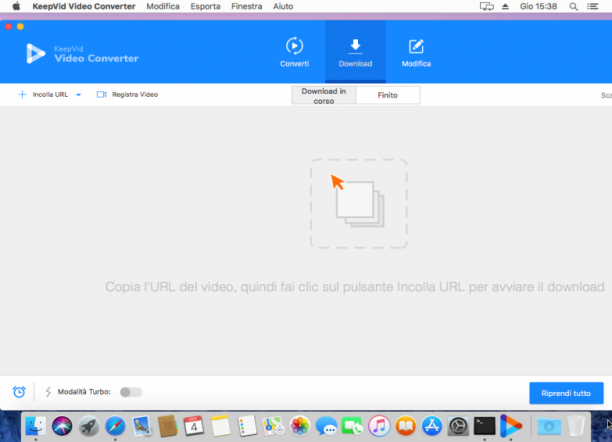Open the KeepVid Video Converter app menu

[x=84, y=6]
